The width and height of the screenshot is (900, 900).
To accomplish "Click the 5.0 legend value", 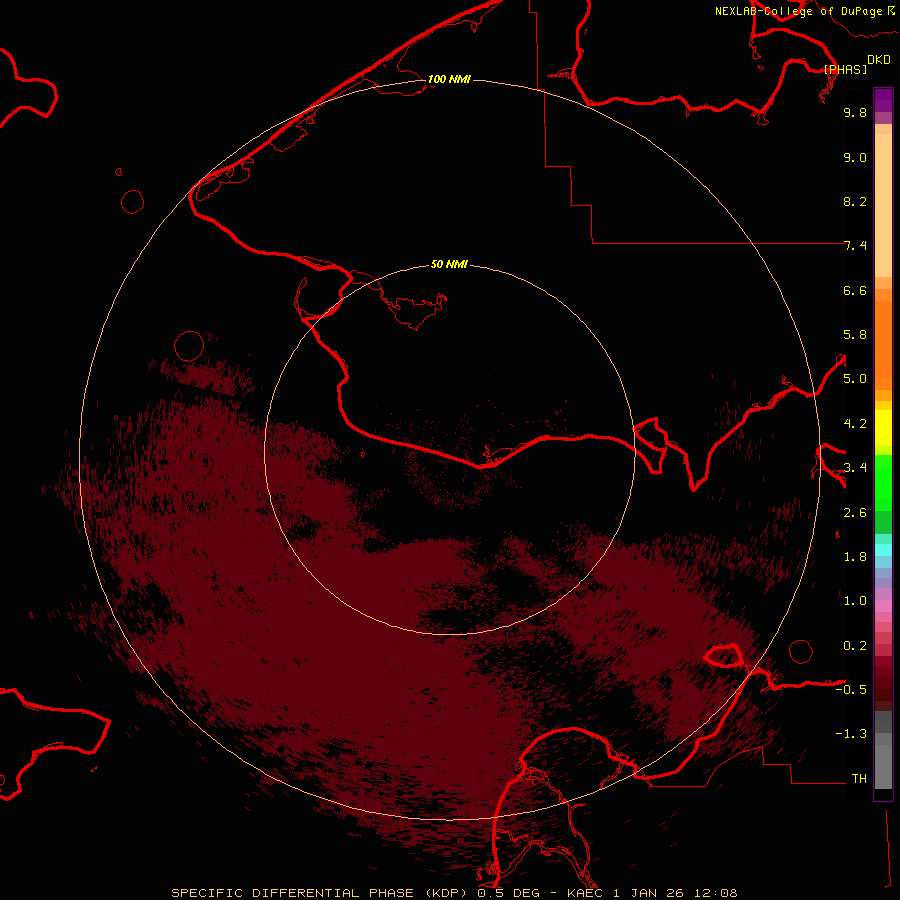I will point(855,379).
